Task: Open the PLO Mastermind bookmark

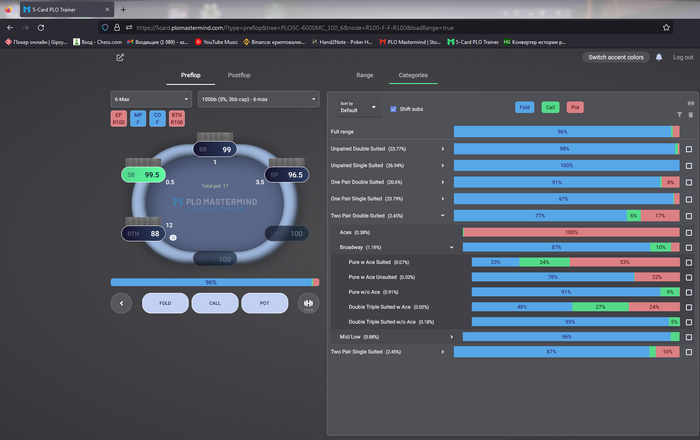Action: click(x=410, y=42)
